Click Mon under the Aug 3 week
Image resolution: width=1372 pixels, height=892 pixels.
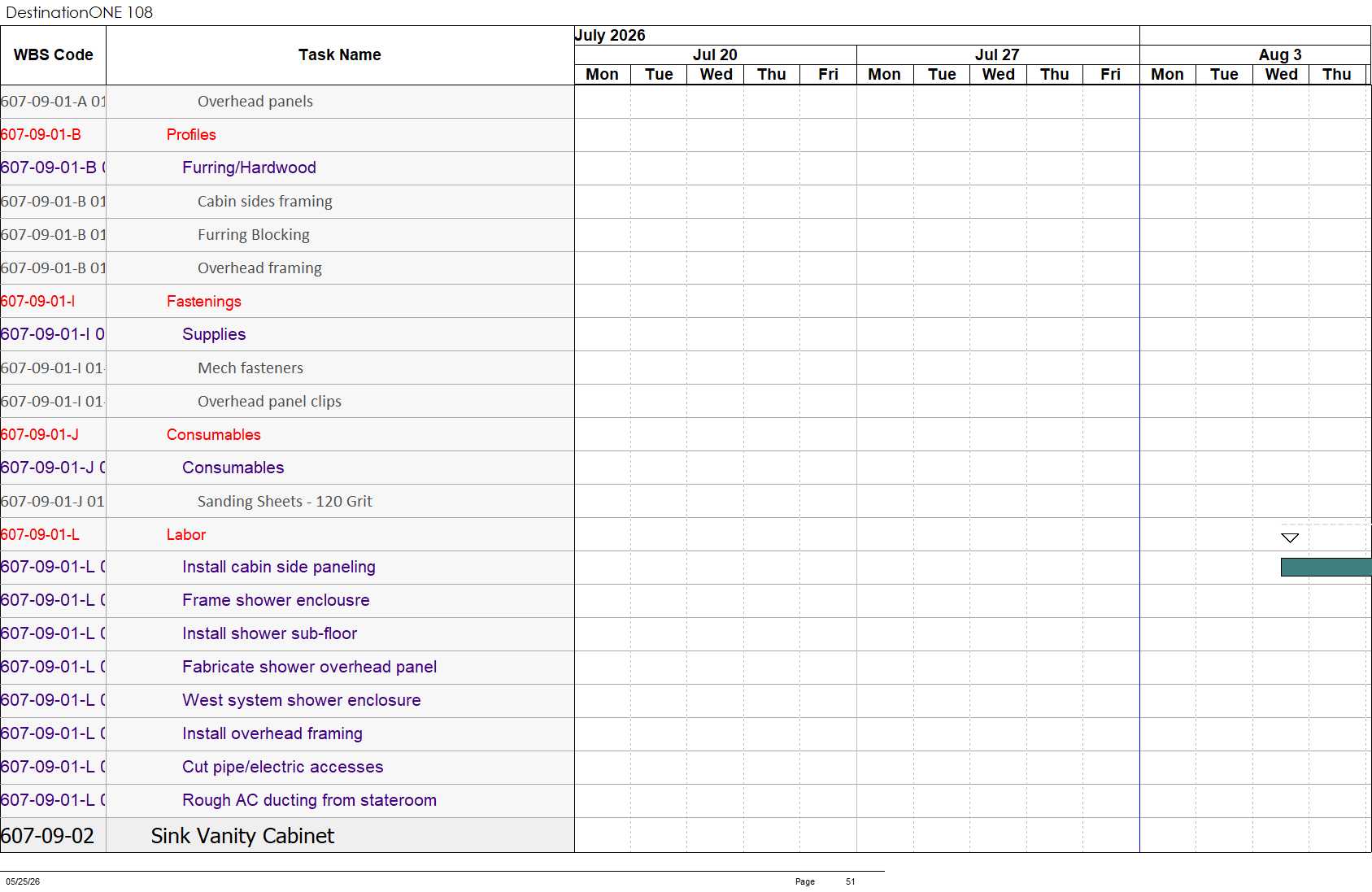point(1167,74)
